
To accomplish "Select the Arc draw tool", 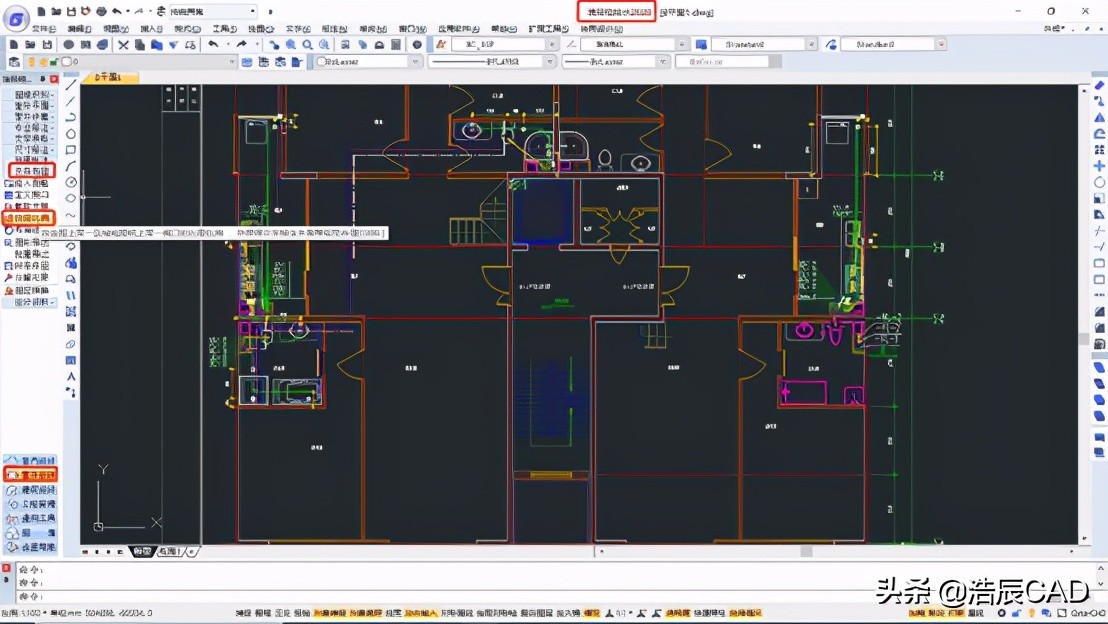I will [71, 166].
